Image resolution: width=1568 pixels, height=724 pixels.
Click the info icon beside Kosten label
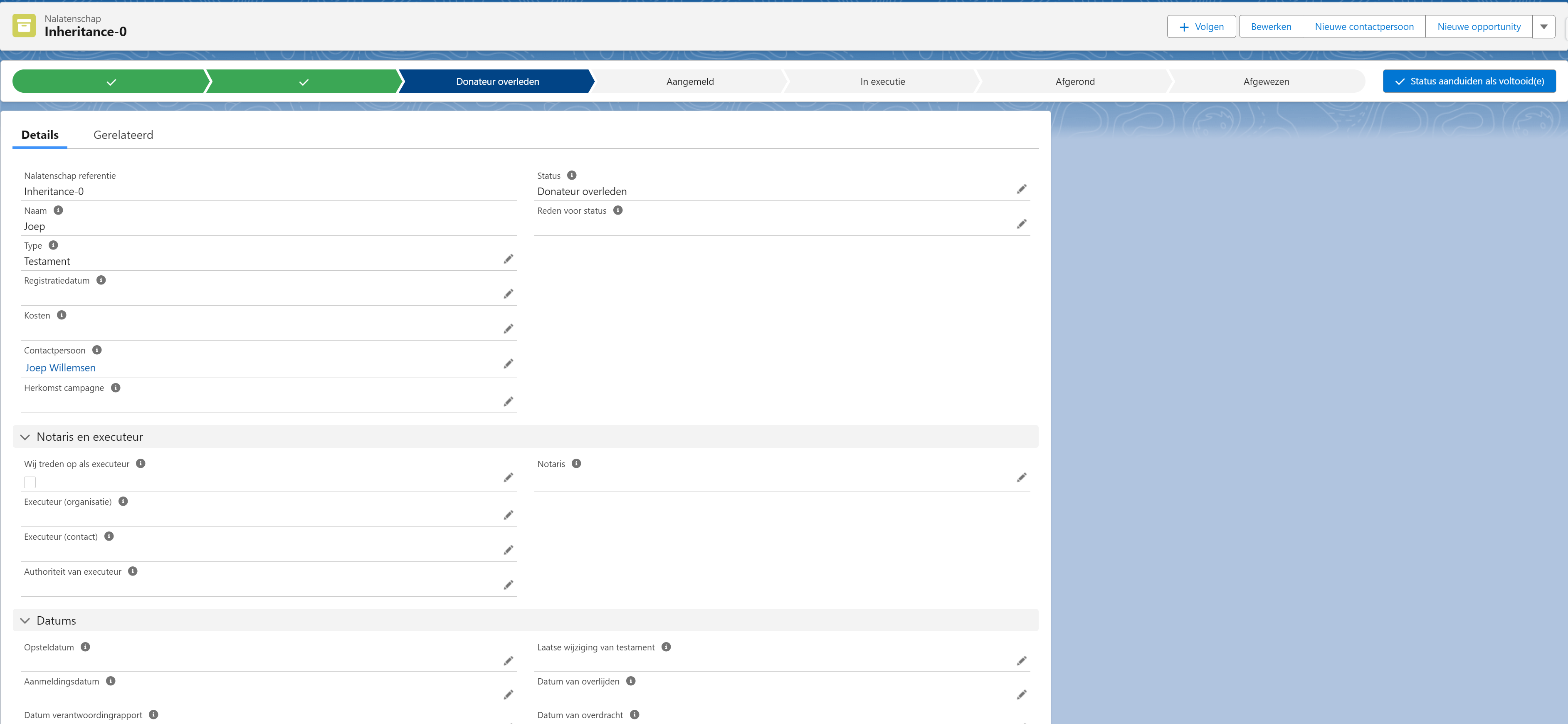pos(62,315)
